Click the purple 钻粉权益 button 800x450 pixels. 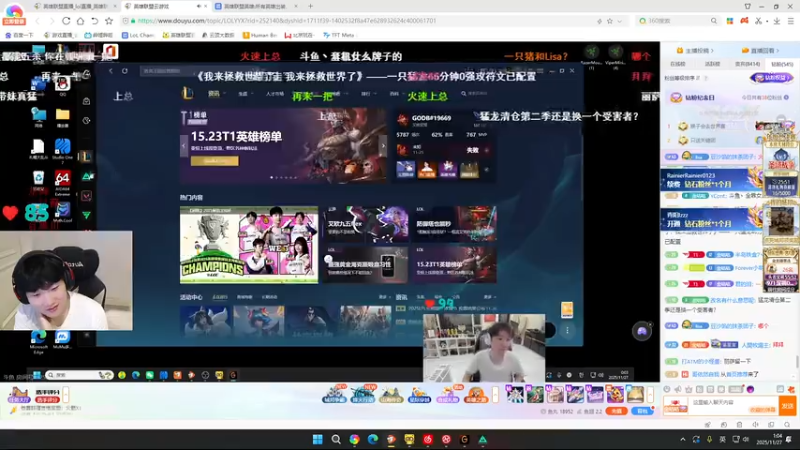tap(771, 78)
